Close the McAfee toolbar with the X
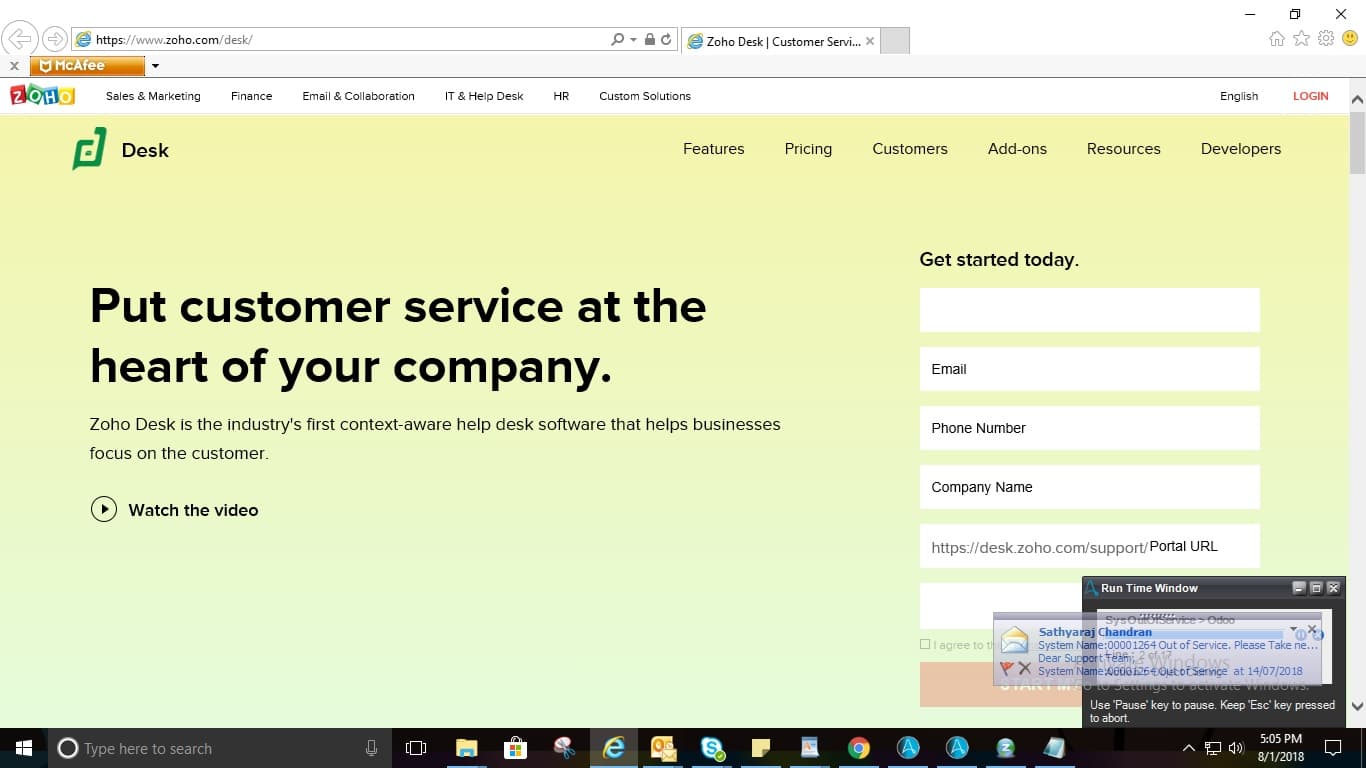 [14, 66]
